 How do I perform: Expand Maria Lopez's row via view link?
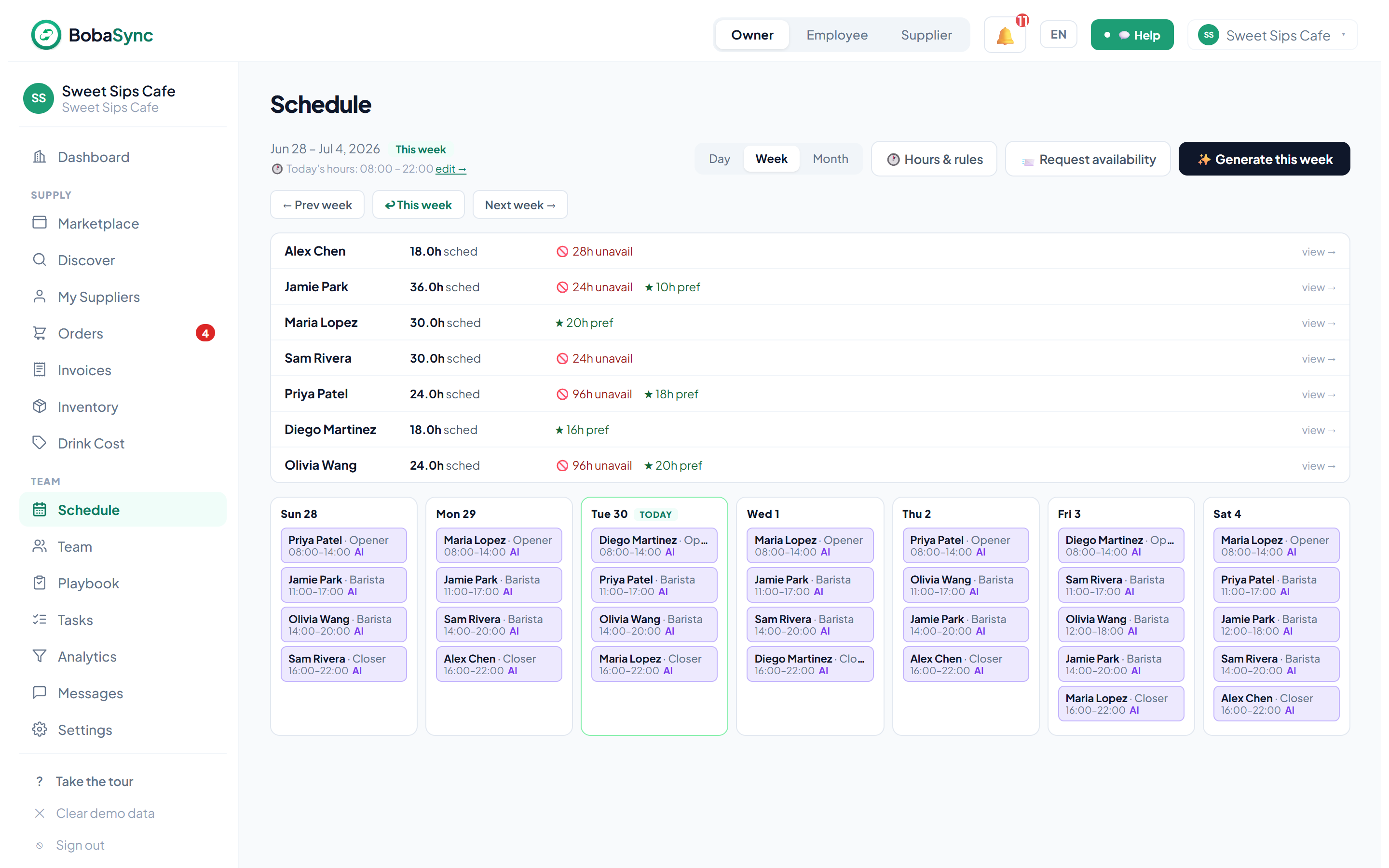(x=1319, y=323)
